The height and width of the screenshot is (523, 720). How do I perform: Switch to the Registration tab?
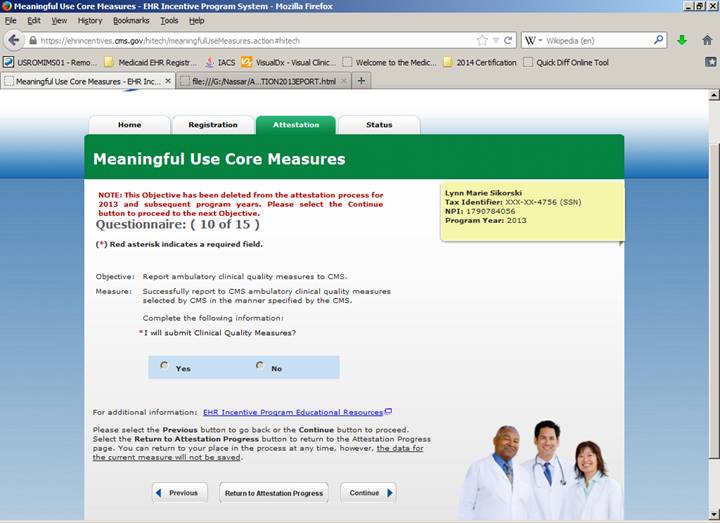click(x=212, y=125)
